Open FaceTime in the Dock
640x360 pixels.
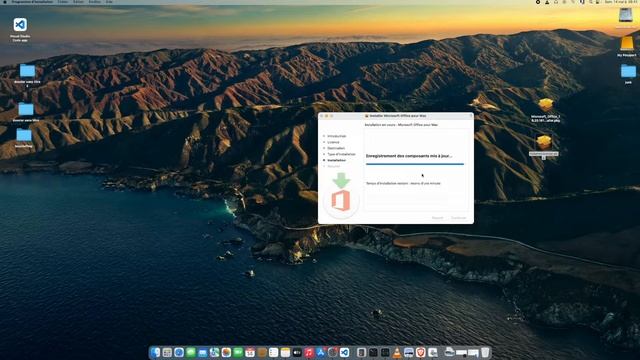[x=238, y=352]
